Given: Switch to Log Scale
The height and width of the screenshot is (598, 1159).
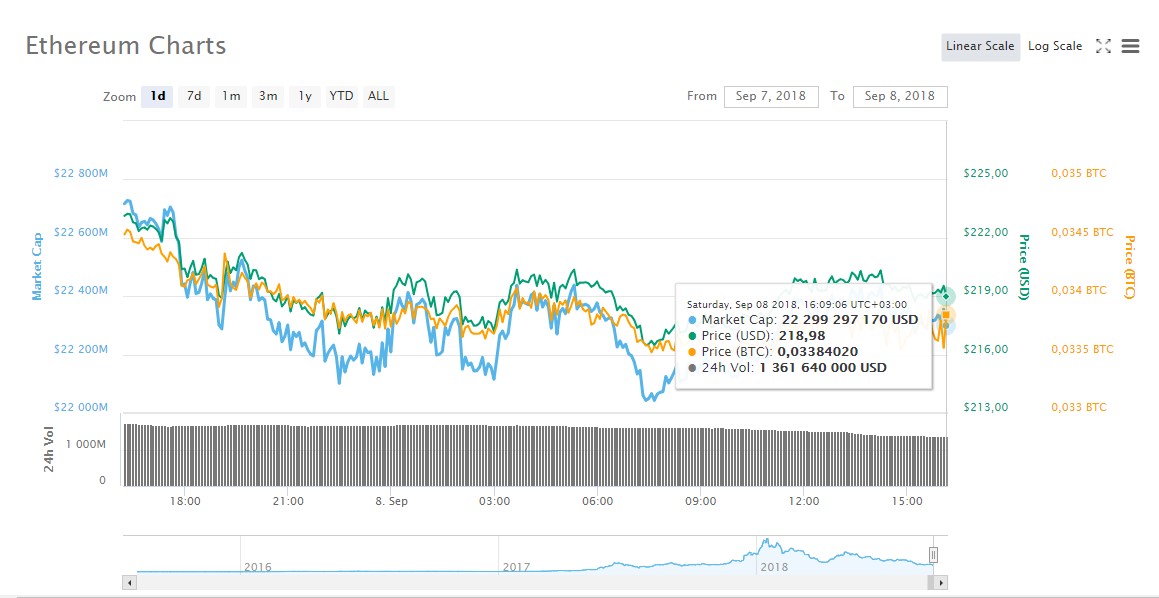Looking at the screenshot, I should tap(1054, 46).
